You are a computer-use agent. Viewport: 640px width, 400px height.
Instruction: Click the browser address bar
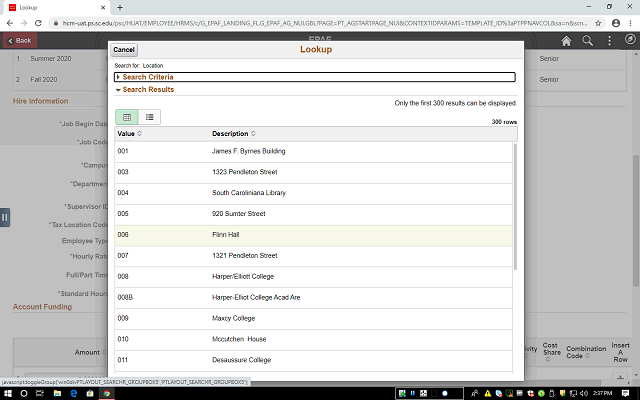[x=324, y=23]
